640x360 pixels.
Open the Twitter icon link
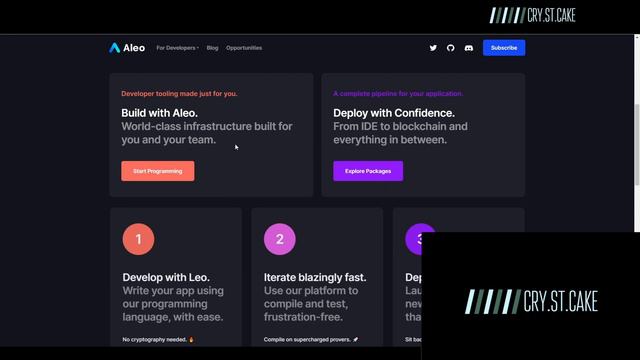433,48
